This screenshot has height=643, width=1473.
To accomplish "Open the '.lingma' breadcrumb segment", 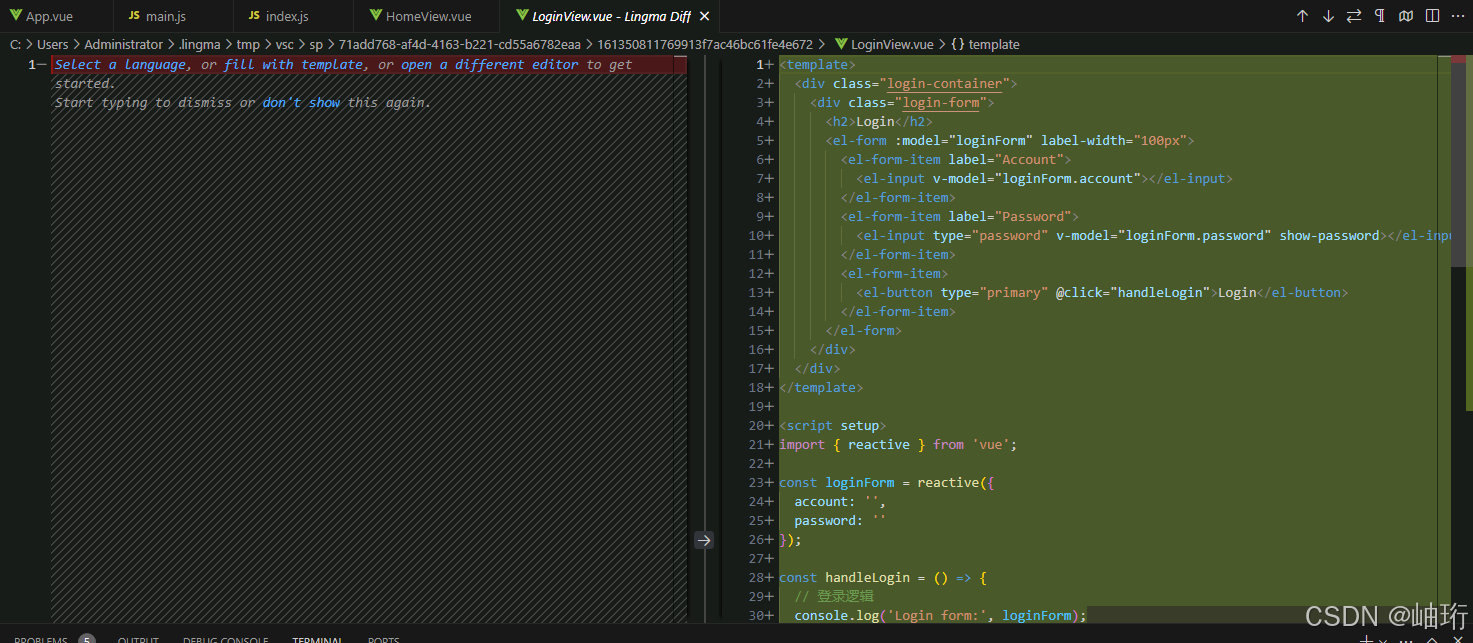I will [x=199, y=44].
